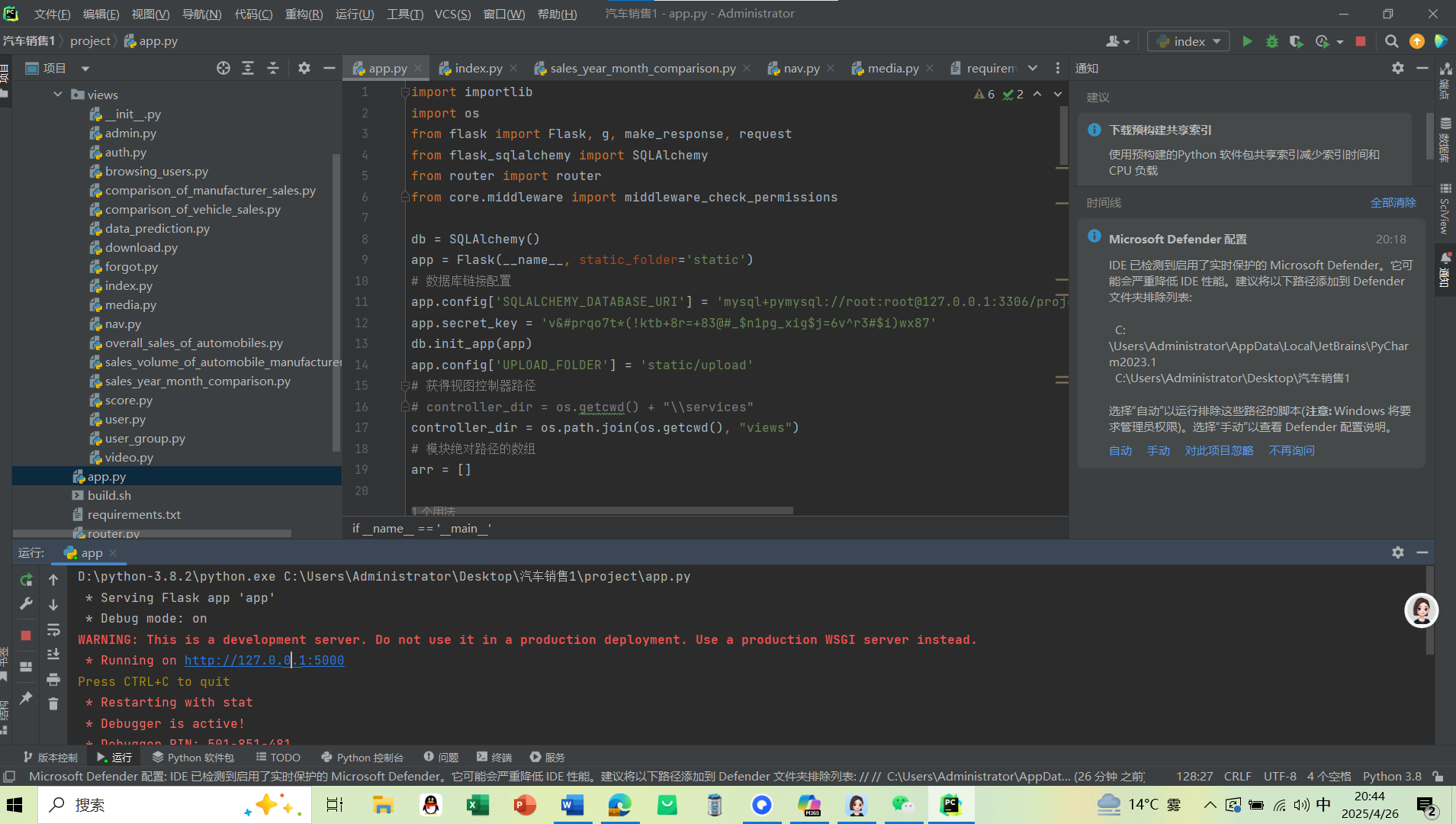Rerun app in Run tool window
This screenshot has width=1456, height=824.
[26, 580]
